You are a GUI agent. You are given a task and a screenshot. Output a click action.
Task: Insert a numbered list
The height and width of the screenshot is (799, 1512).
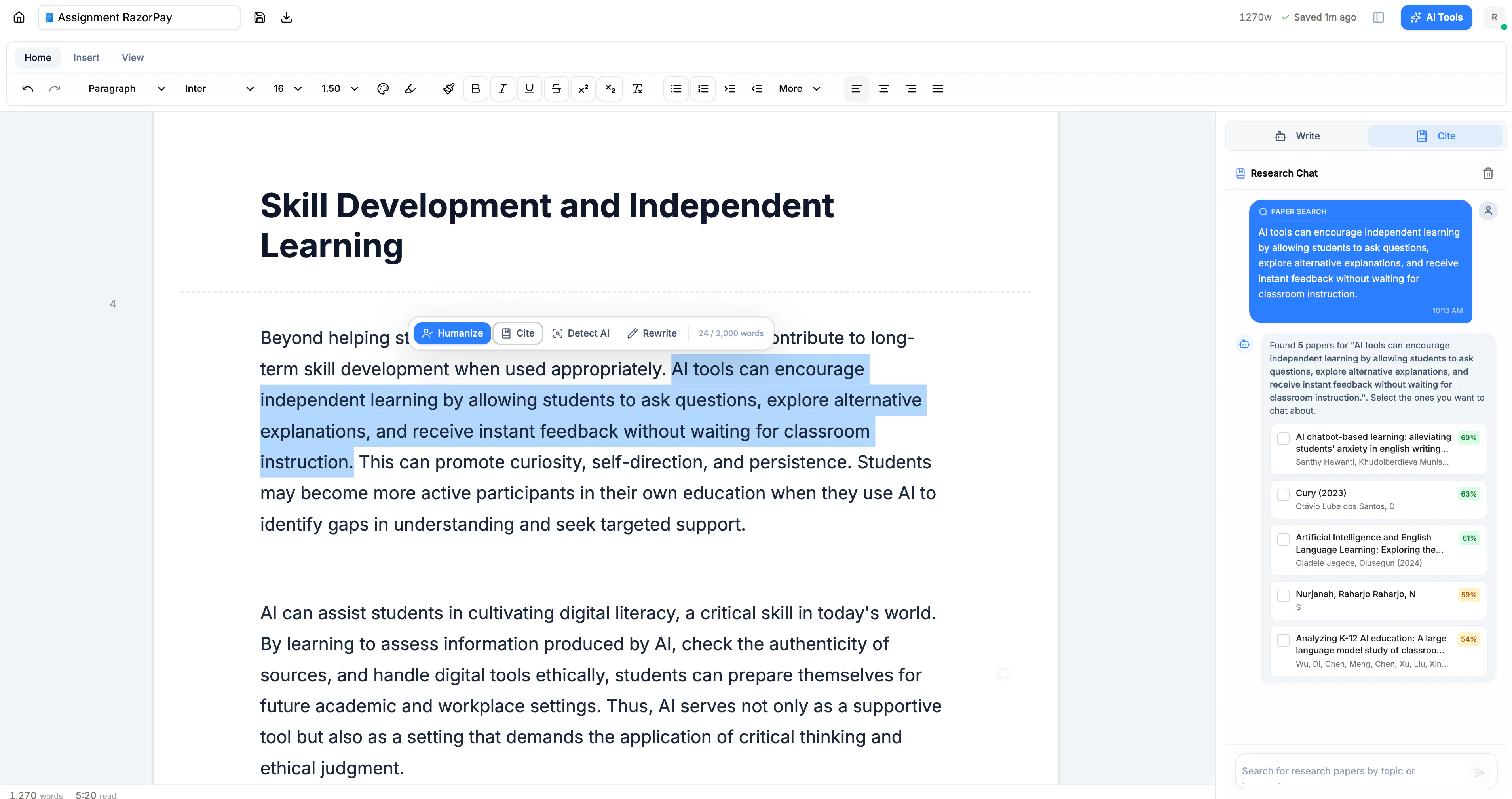(x=703, y=89)
